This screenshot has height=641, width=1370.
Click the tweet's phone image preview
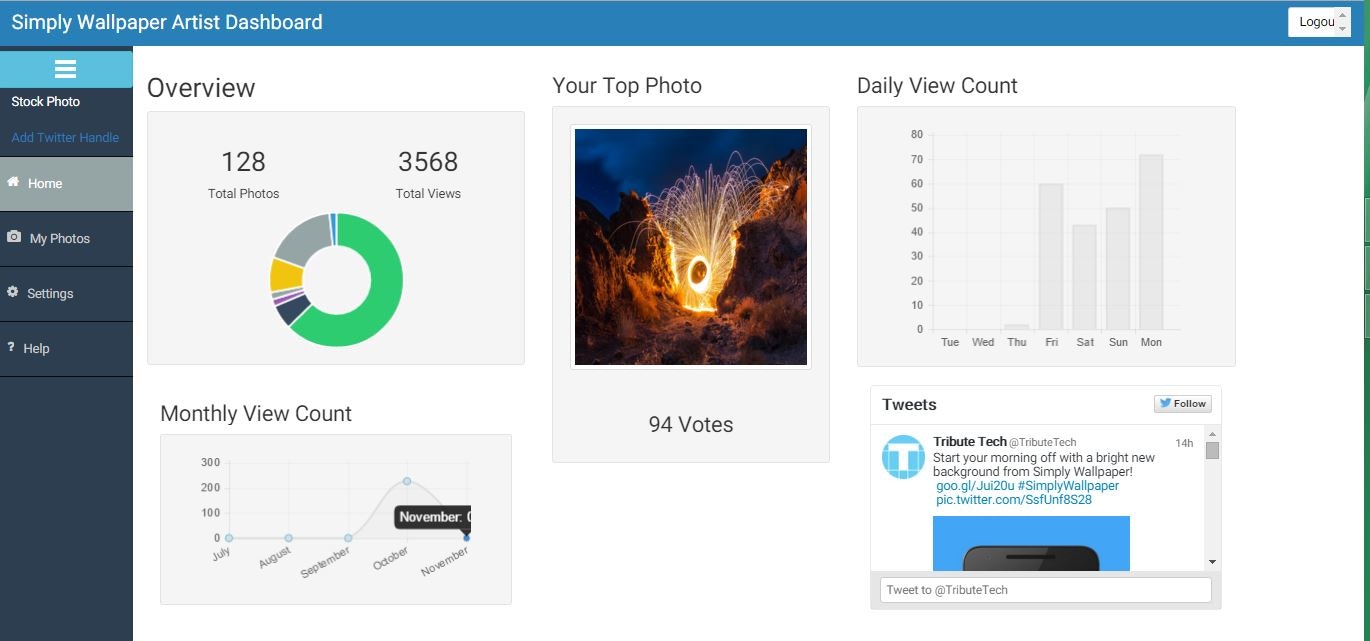pos(1031,543)
